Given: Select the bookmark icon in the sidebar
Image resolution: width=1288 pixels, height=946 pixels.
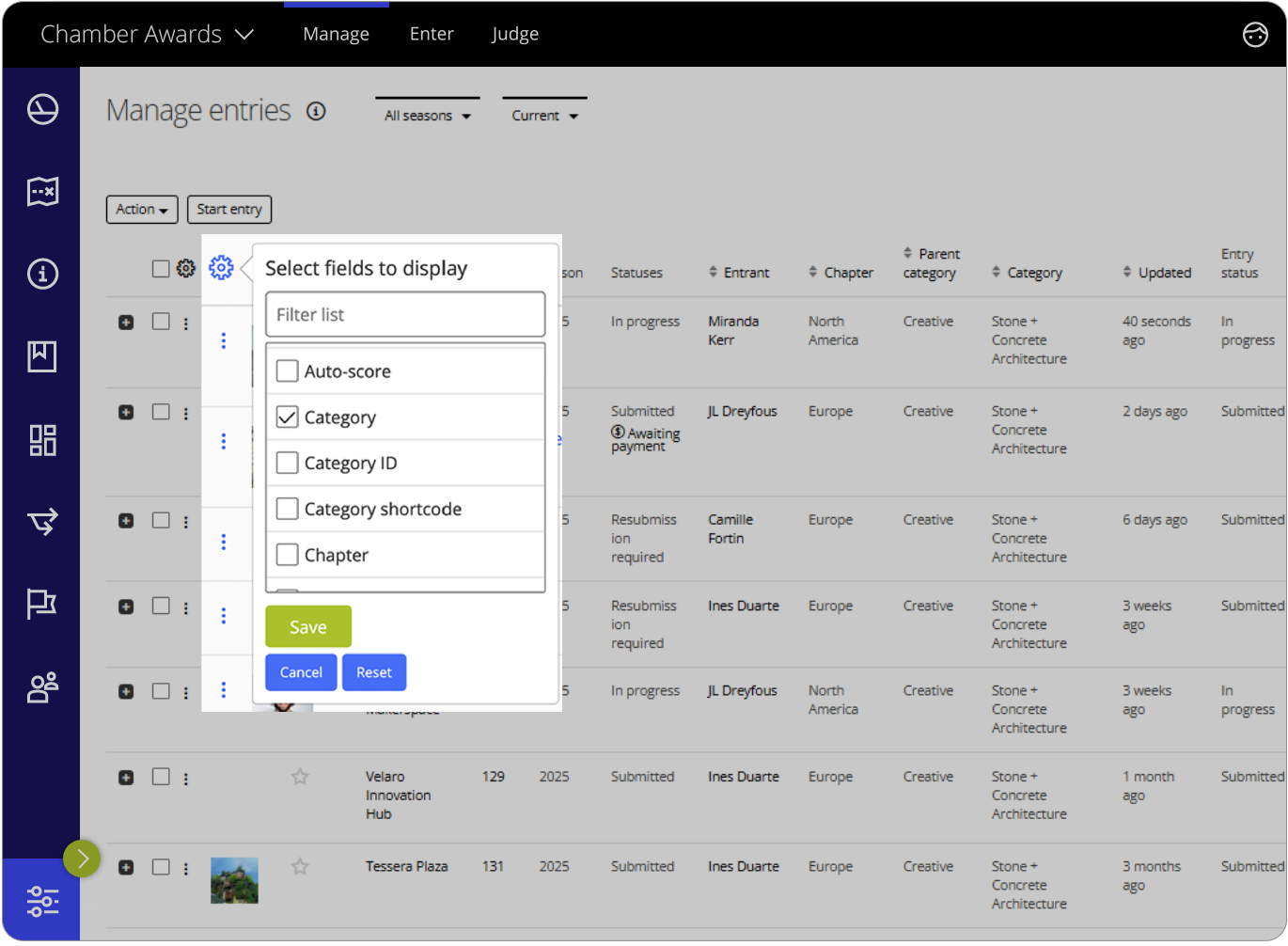Looking at the screenshot, I should (x=42, y=356).
